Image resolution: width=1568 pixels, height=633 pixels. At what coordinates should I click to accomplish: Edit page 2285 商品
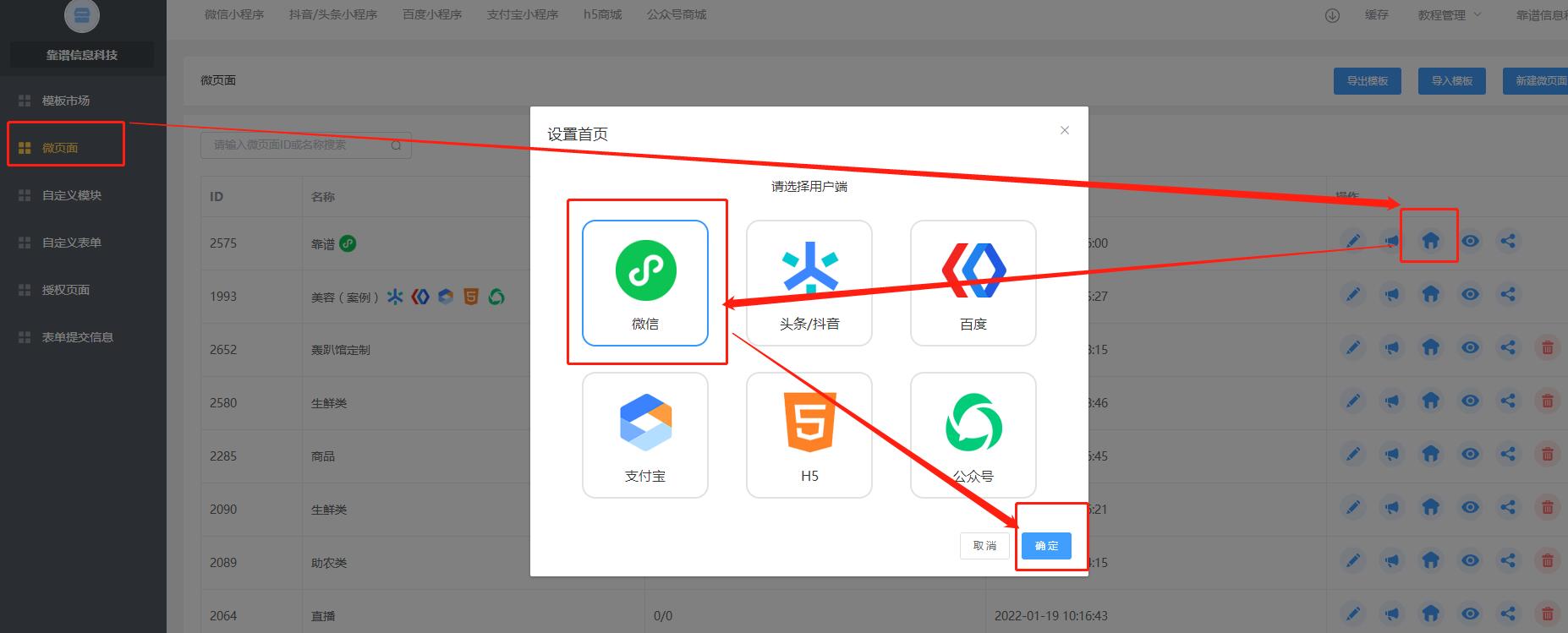(1353, 454)
